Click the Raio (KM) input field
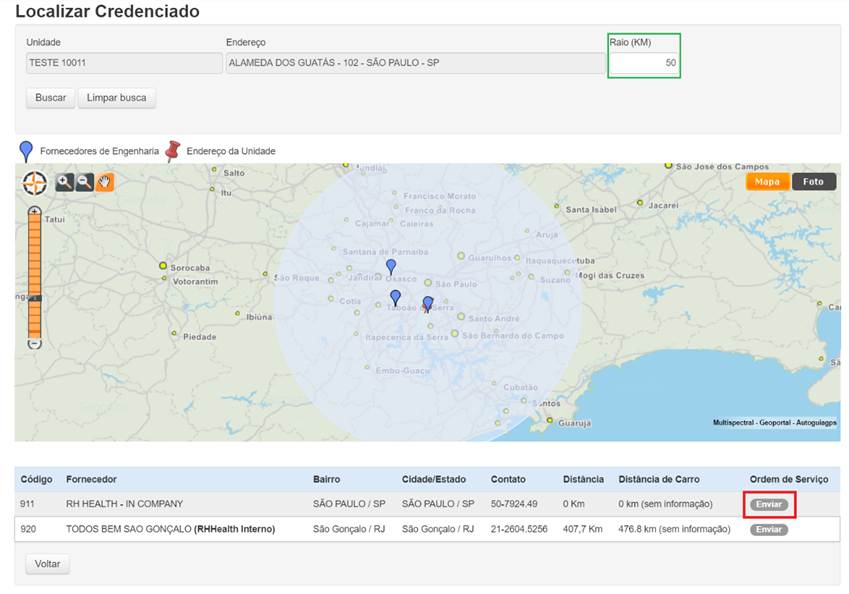Screen dimensions: 849x594 pos(644,63)
